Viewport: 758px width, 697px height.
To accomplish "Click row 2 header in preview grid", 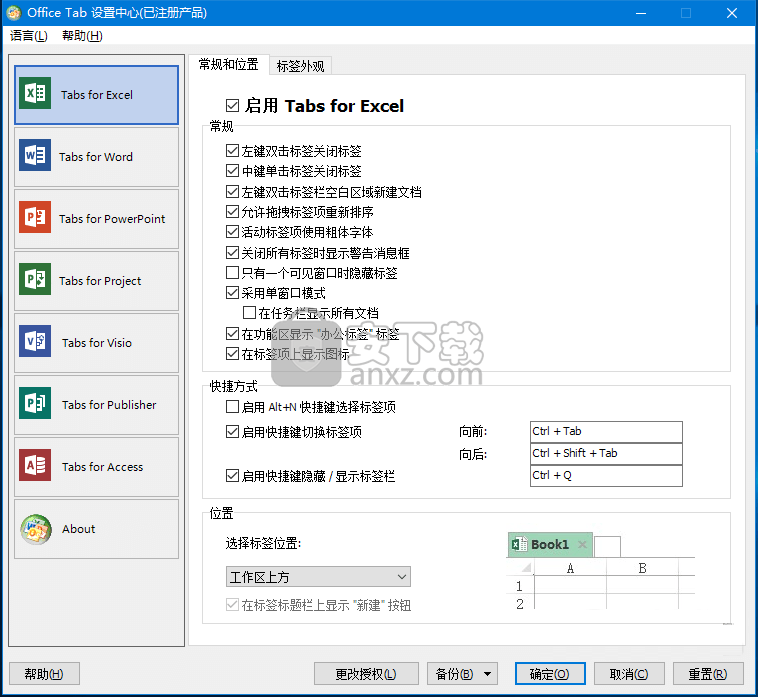I will pos(520,604).
